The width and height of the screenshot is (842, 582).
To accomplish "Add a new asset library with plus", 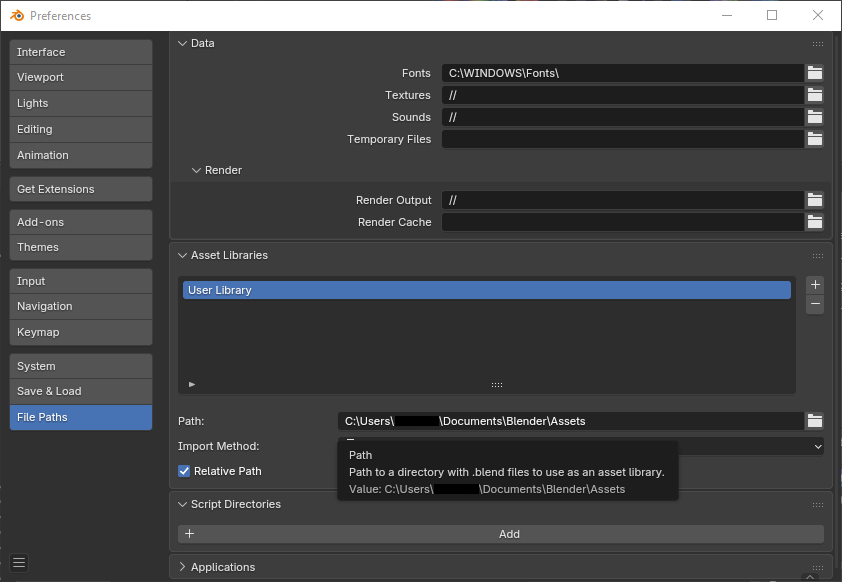I will 815,285.
